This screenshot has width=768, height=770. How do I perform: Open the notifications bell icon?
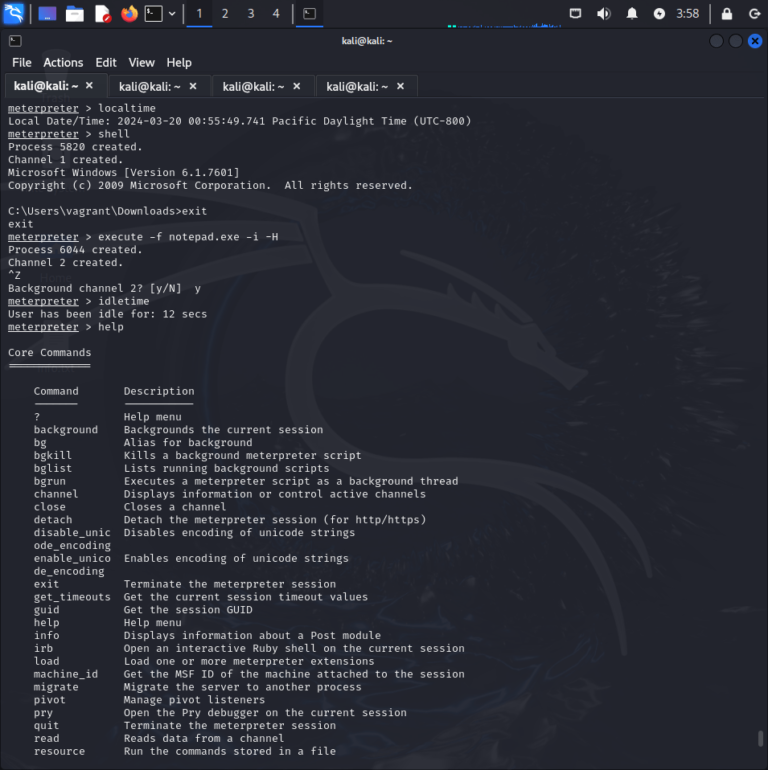[x=632, y=14]
